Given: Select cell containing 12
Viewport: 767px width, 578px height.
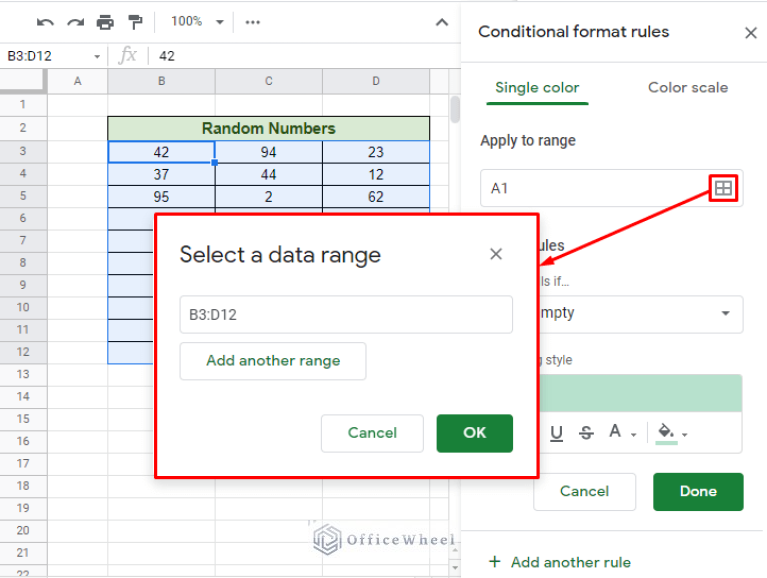Looking at the screenshot, I should 376,175.
